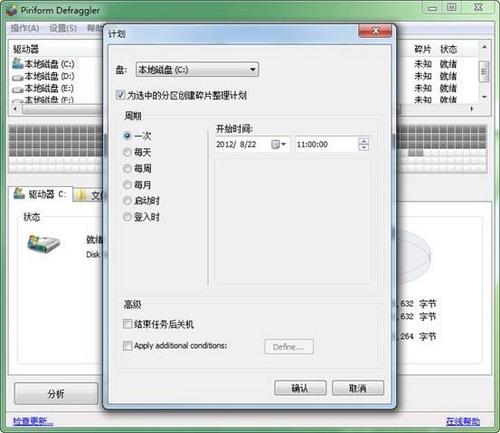This screenshot has height=433, width=500.
Task: Close the 计划 dialog with the red X
Action: tap(375, 31)
